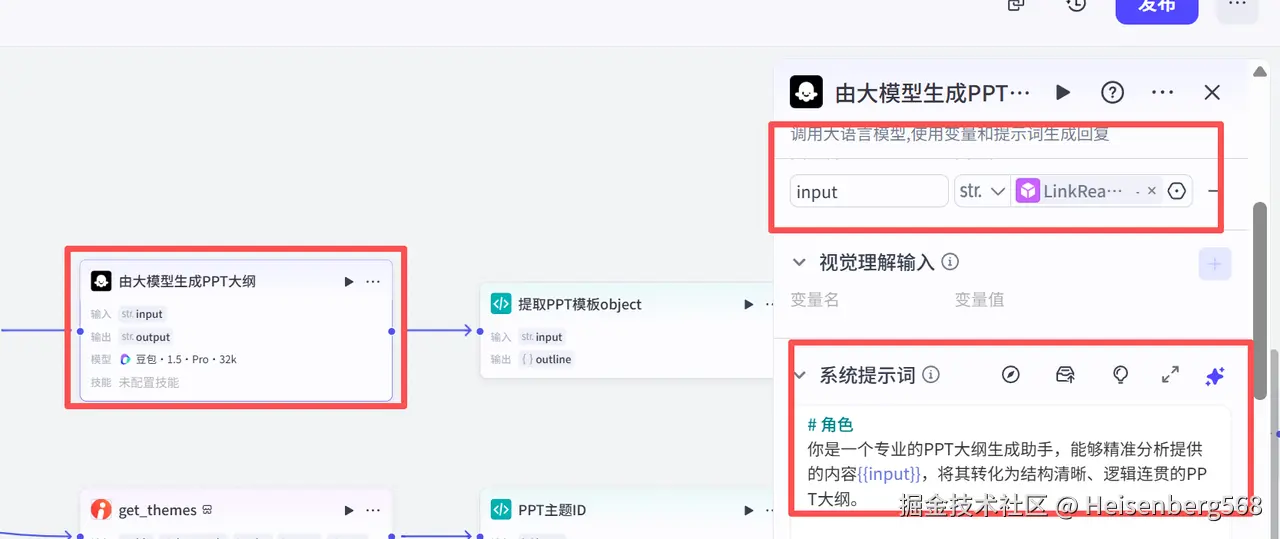The height and width of the screenshot is (539, 1280).
Task: Collapse the 系统提示词 section
Action: click(799, 375)
